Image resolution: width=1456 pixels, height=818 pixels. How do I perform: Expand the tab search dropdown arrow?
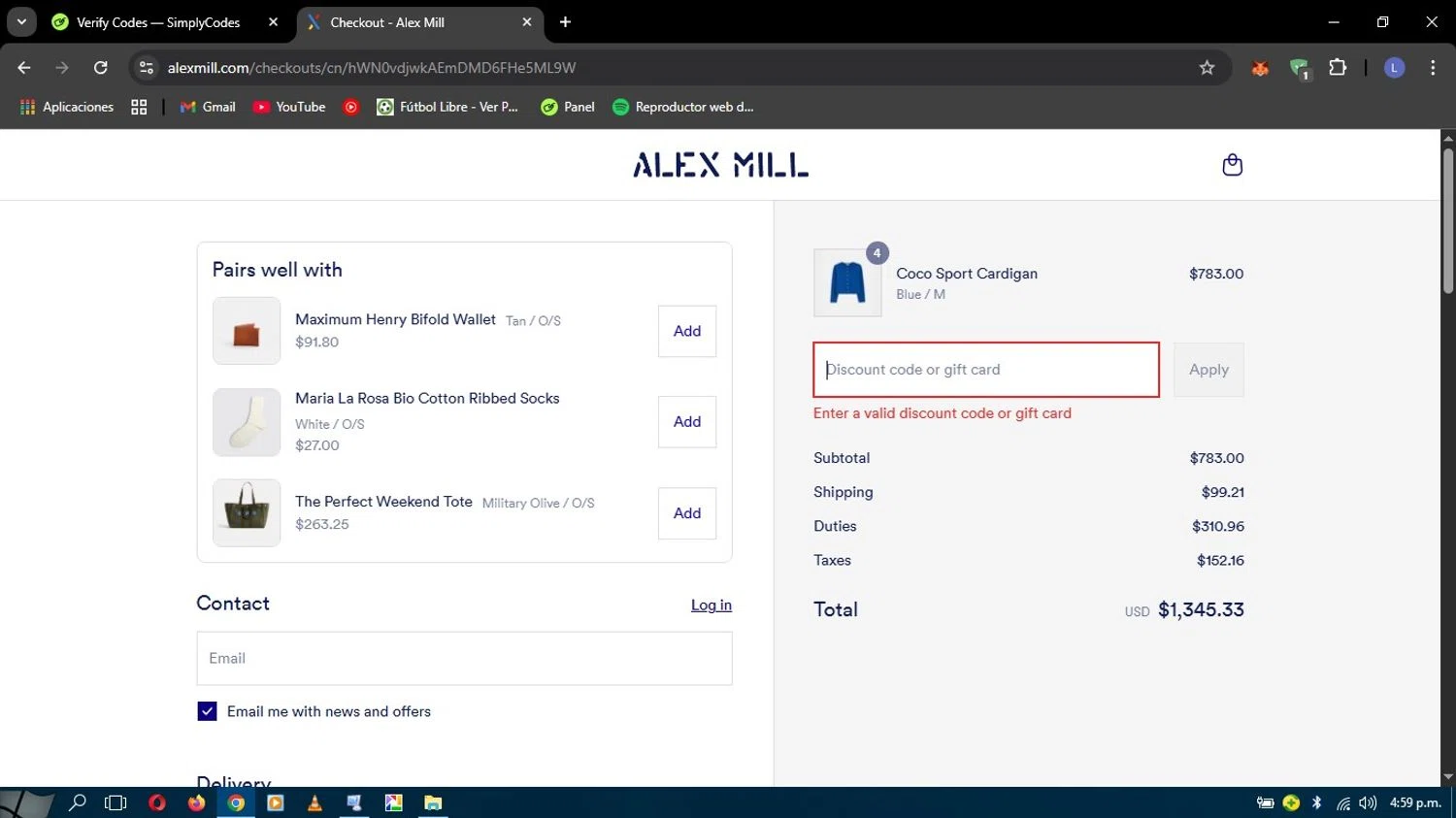pyautogui.click(x=21, y=21)
